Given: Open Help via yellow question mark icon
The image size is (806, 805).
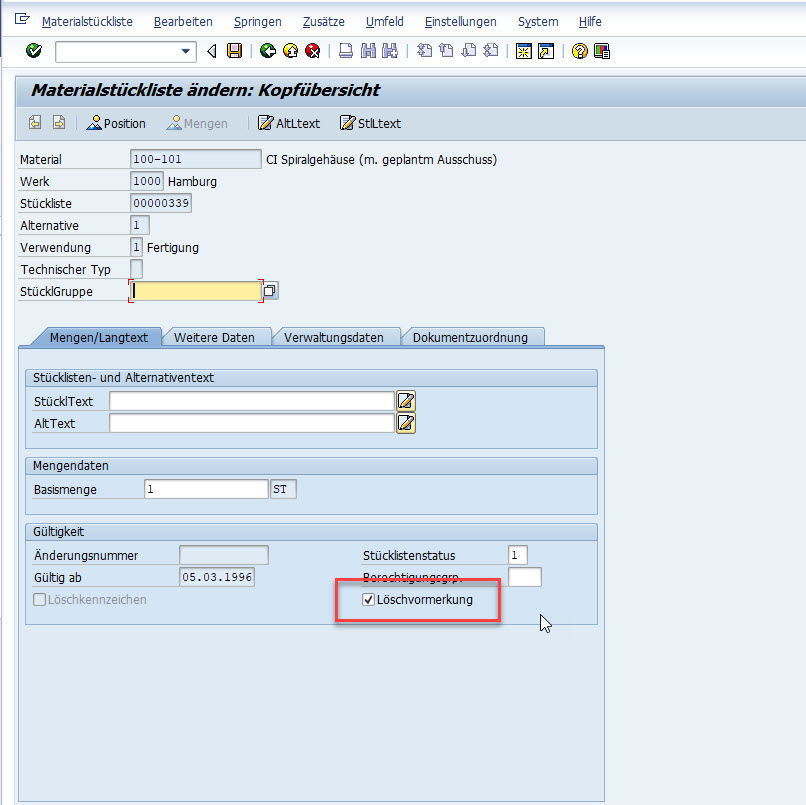Looking at the screenshot, I should pos(579,51).
